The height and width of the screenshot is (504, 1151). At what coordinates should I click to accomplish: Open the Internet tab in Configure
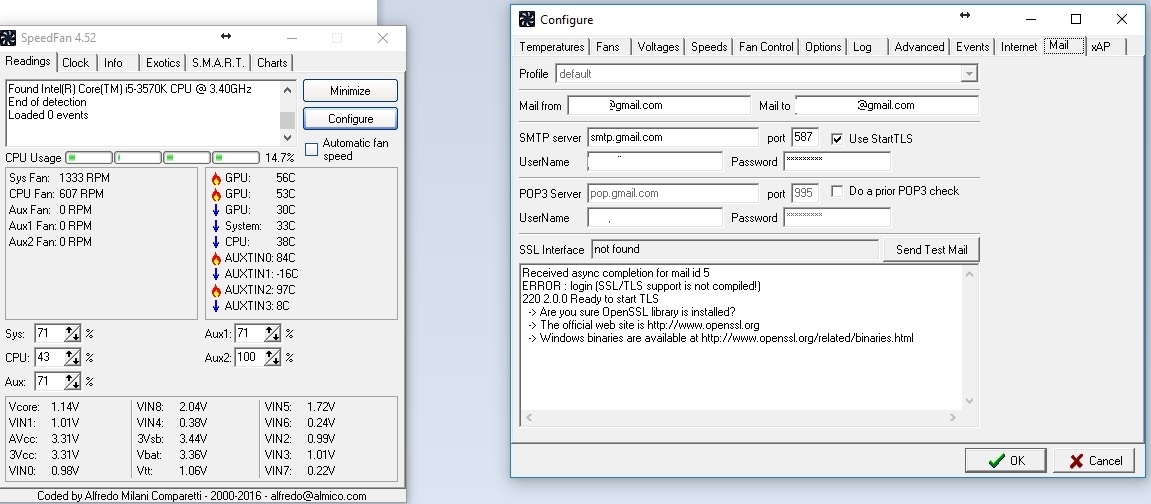(x=1019, y=47)
